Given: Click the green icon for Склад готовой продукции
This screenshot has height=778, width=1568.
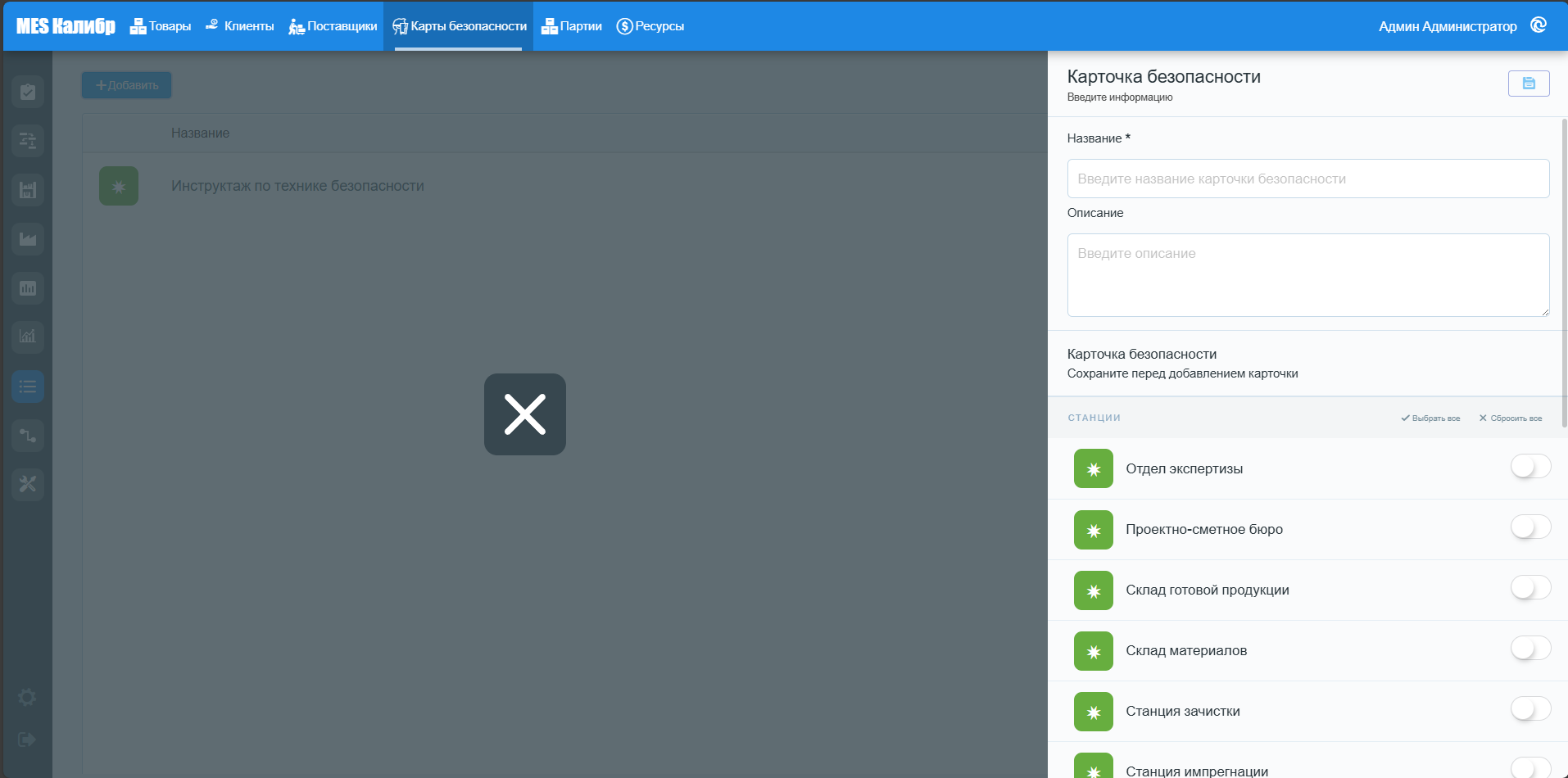Looking at the screenshot, I should coord(1094,590).
